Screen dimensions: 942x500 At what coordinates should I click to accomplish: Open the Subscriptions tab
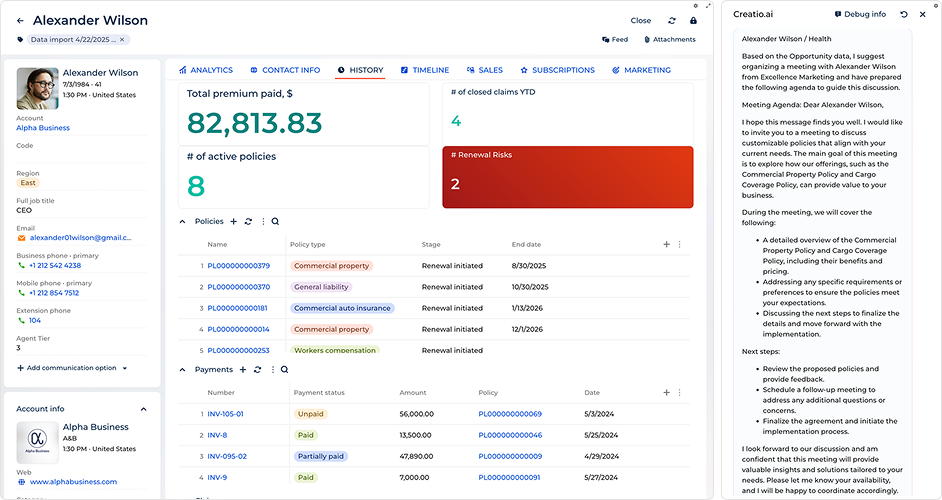(557, 70)
